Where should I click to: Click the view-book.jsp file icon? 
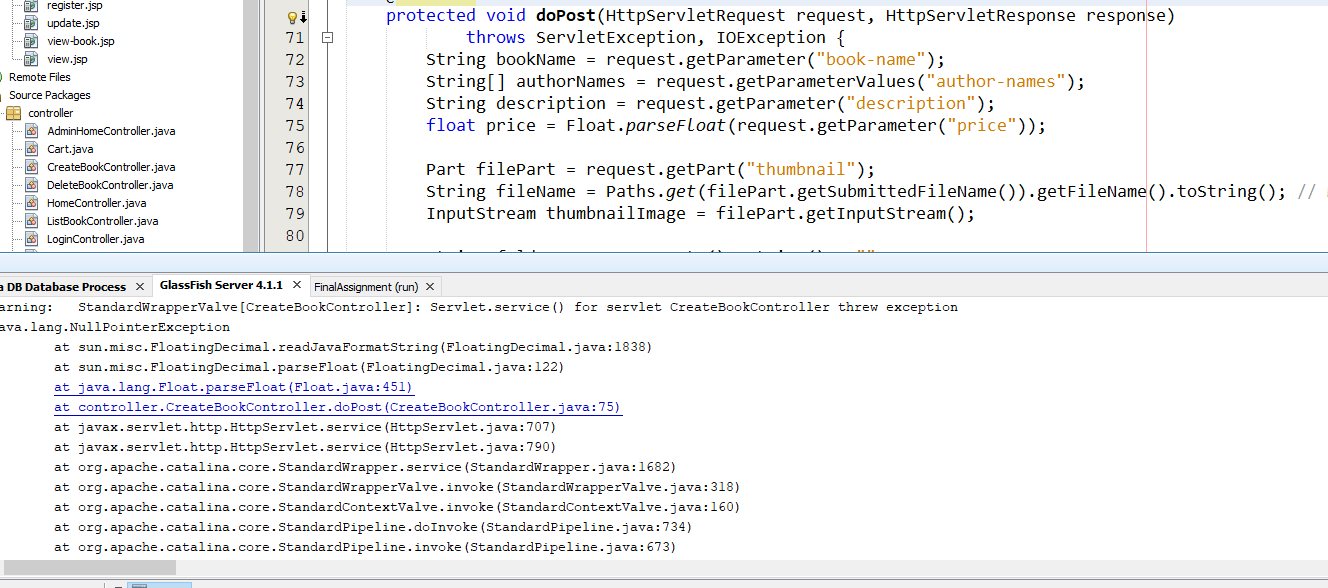click(x=31, y=41)
